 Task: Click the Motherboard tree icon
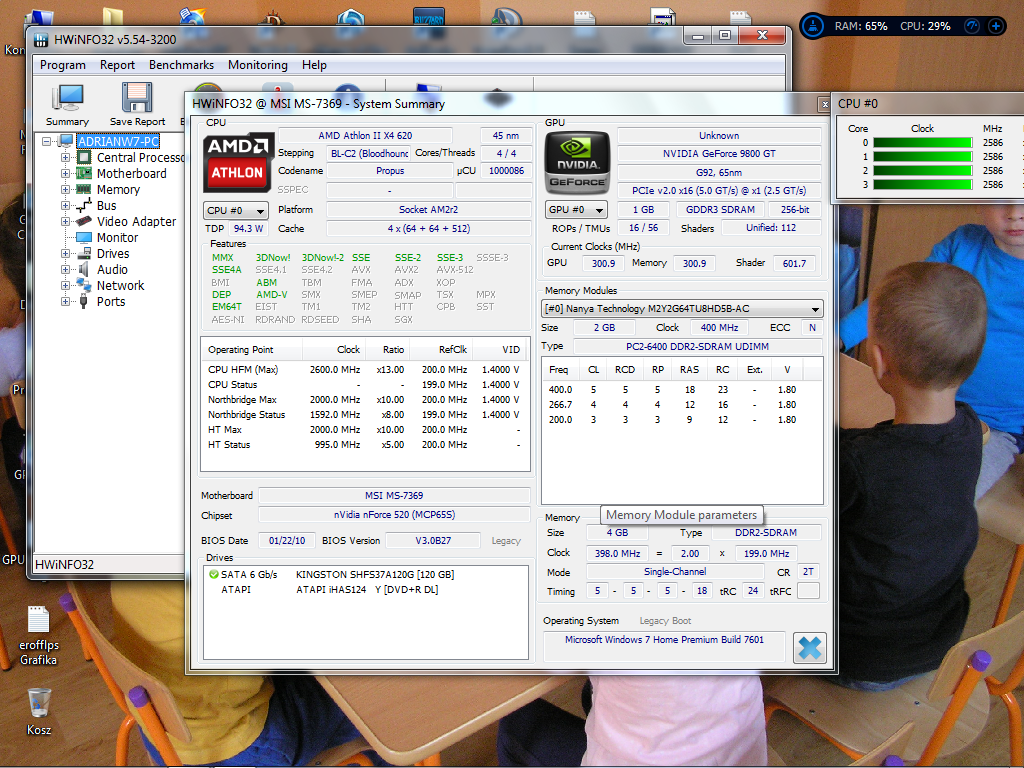tap(84, 174)
